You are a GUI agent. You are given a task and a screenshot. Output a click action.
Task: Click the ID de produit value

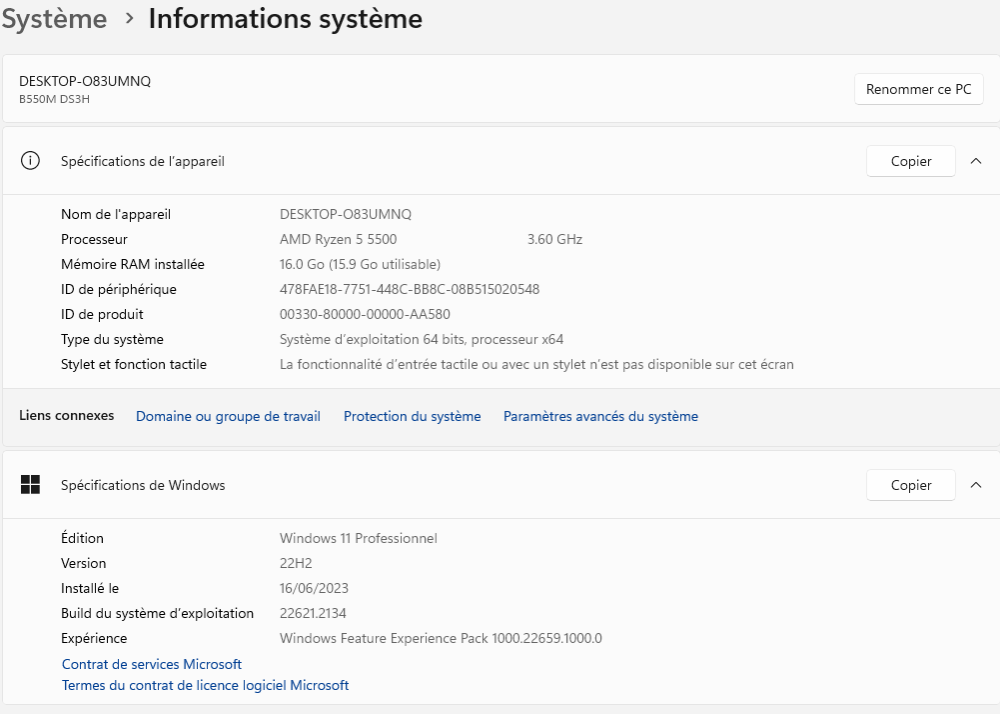coord(365,314)
